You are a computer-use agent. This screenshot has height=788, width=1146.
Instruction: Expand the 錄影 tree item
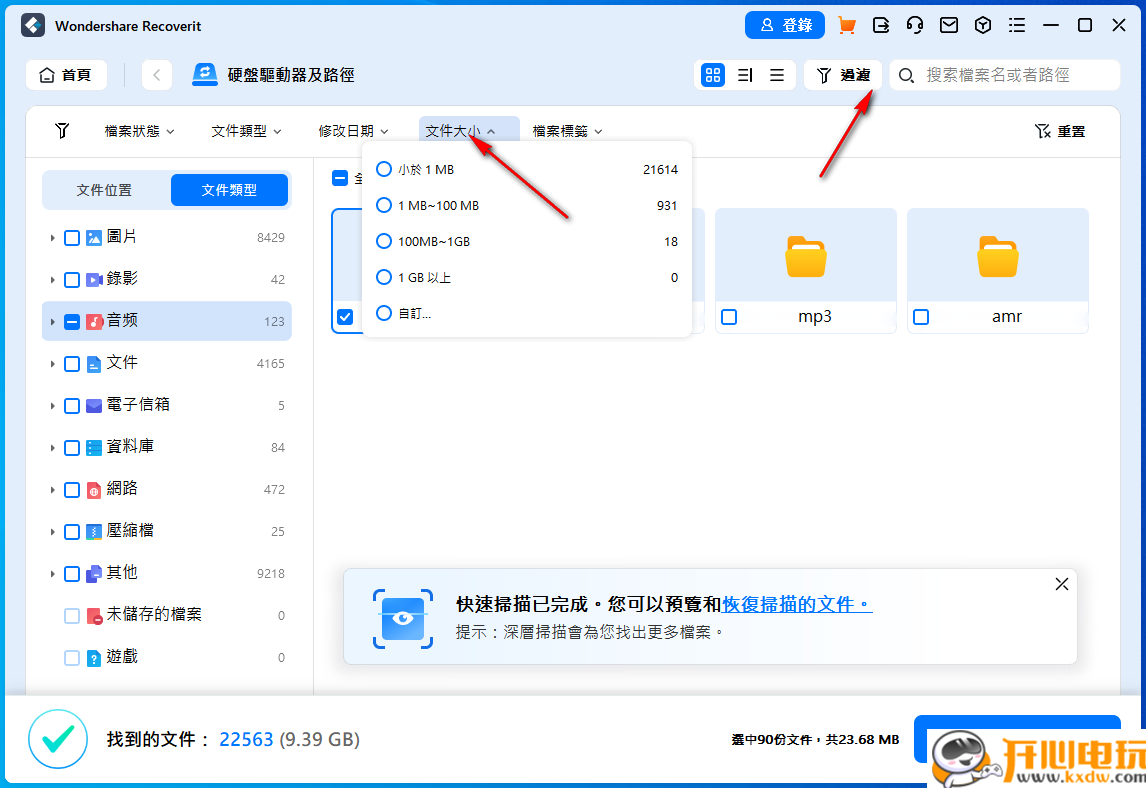pos(52,279)
